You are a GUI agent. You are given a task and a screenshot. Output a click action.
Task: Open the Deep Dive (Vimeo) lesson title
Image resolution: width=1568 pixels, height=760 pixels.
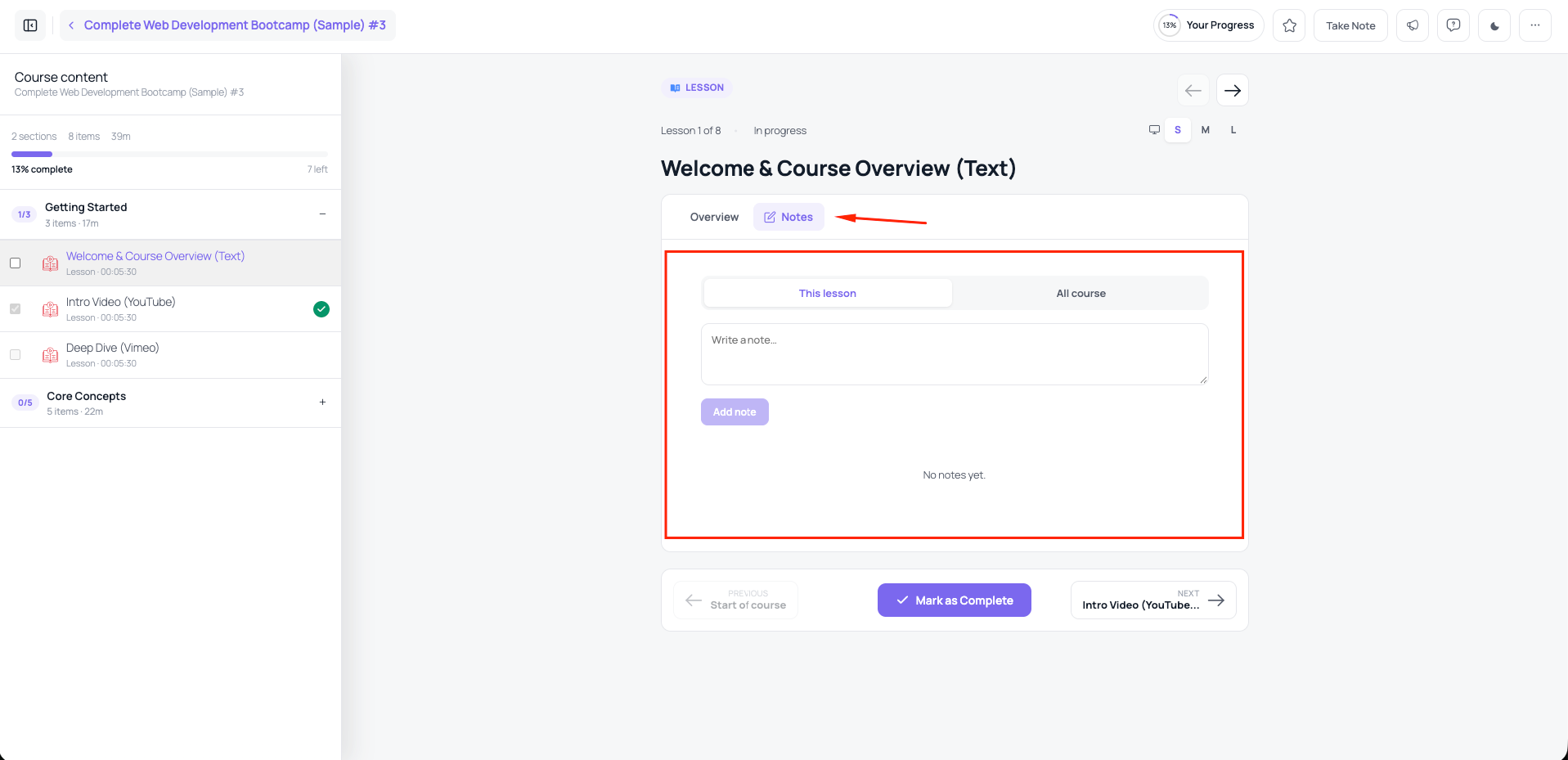tap(113, 348)
